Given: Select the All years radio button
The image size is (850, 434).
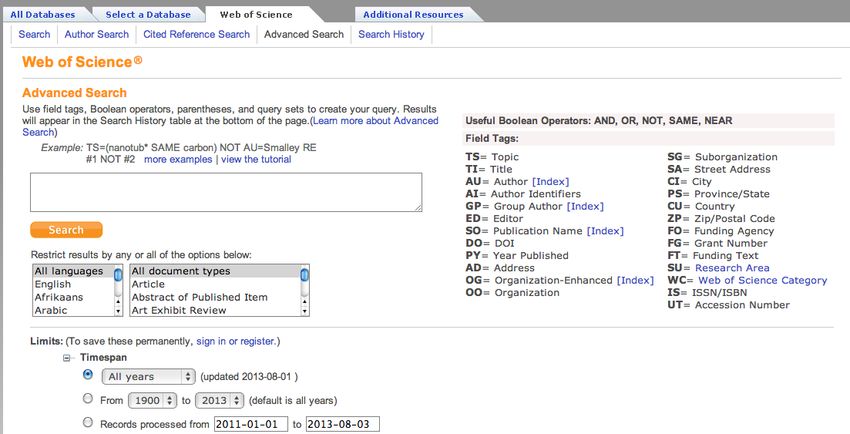Looking at the screenshot, I should 87,374.
